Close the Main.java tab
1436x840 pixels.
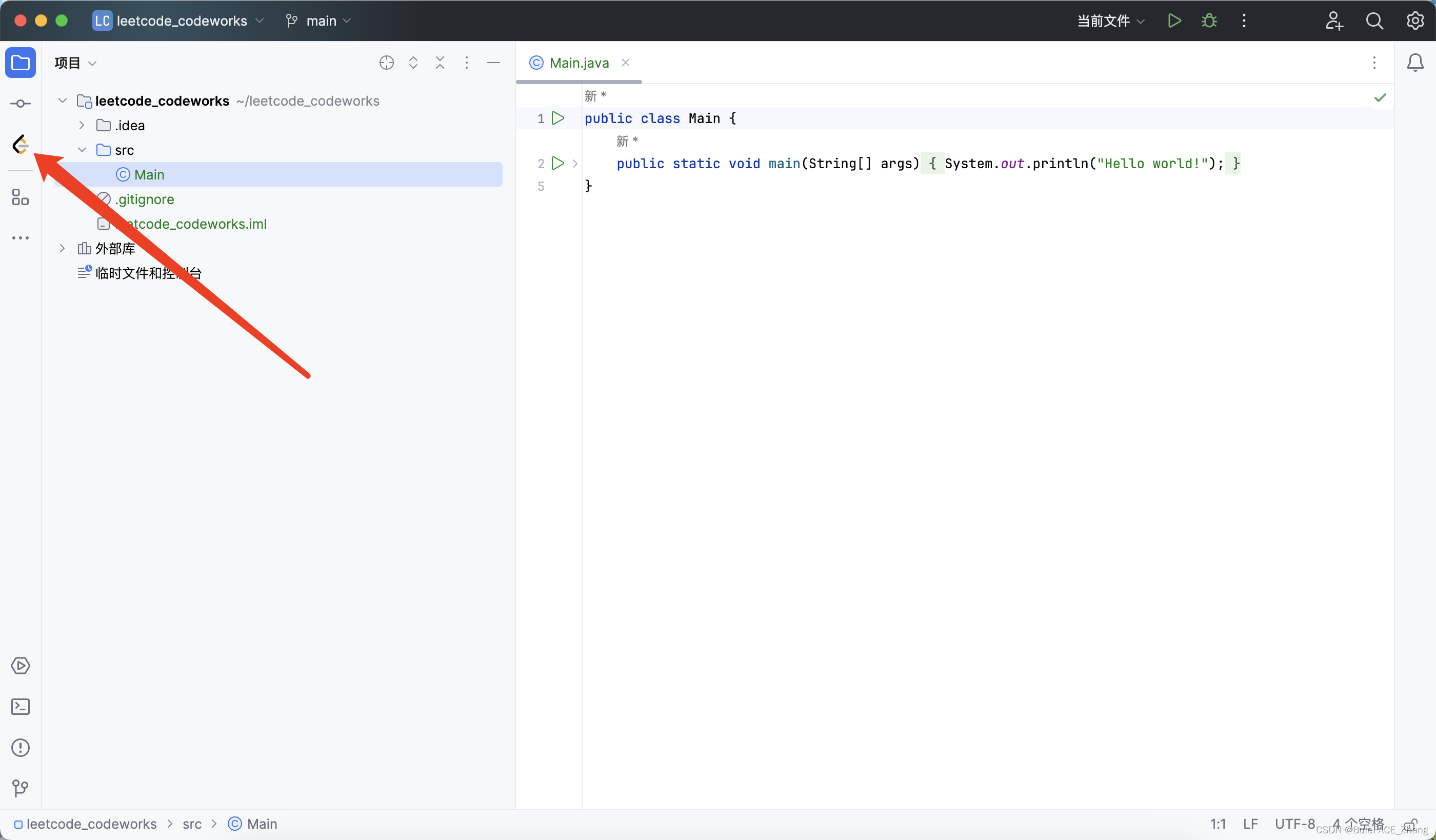626,63
